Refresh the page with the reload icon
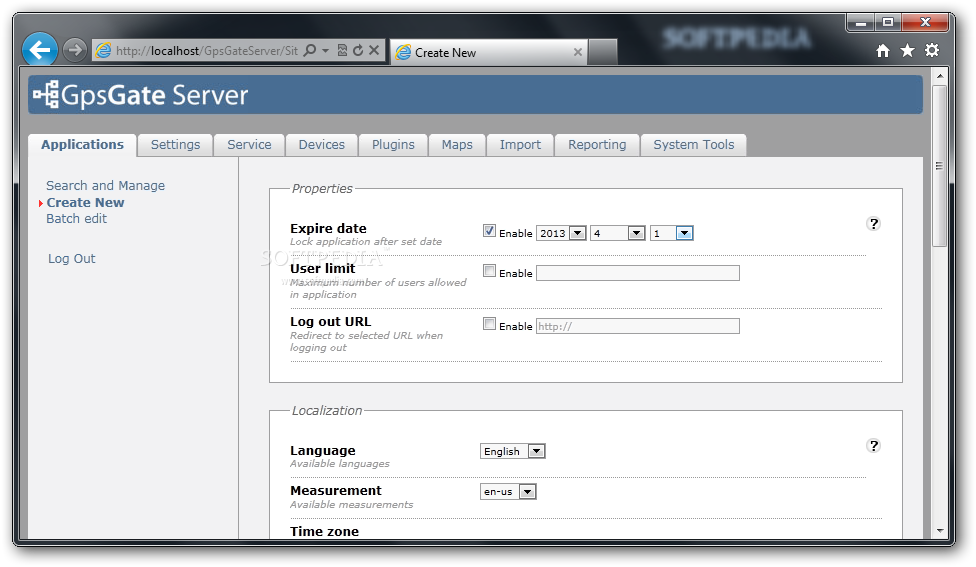 point(358,50)
